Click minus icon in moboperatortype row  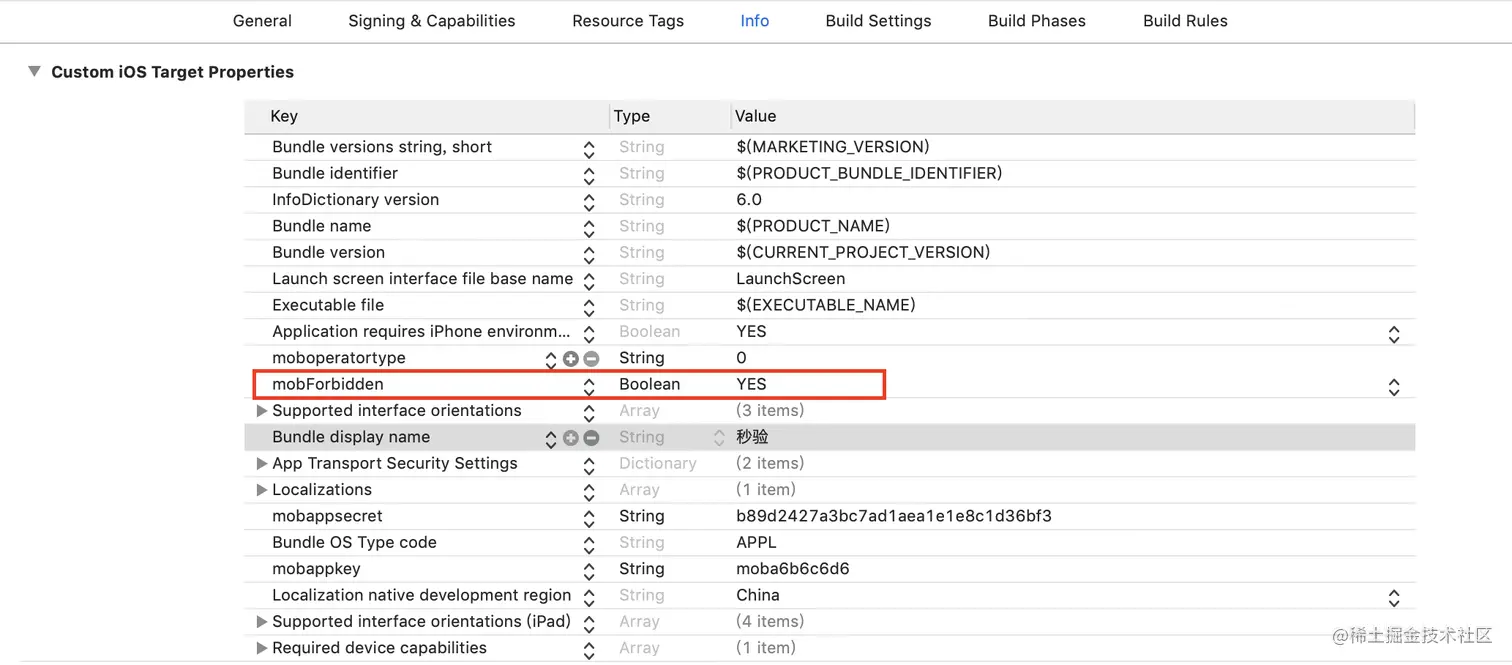coord(591,358)
